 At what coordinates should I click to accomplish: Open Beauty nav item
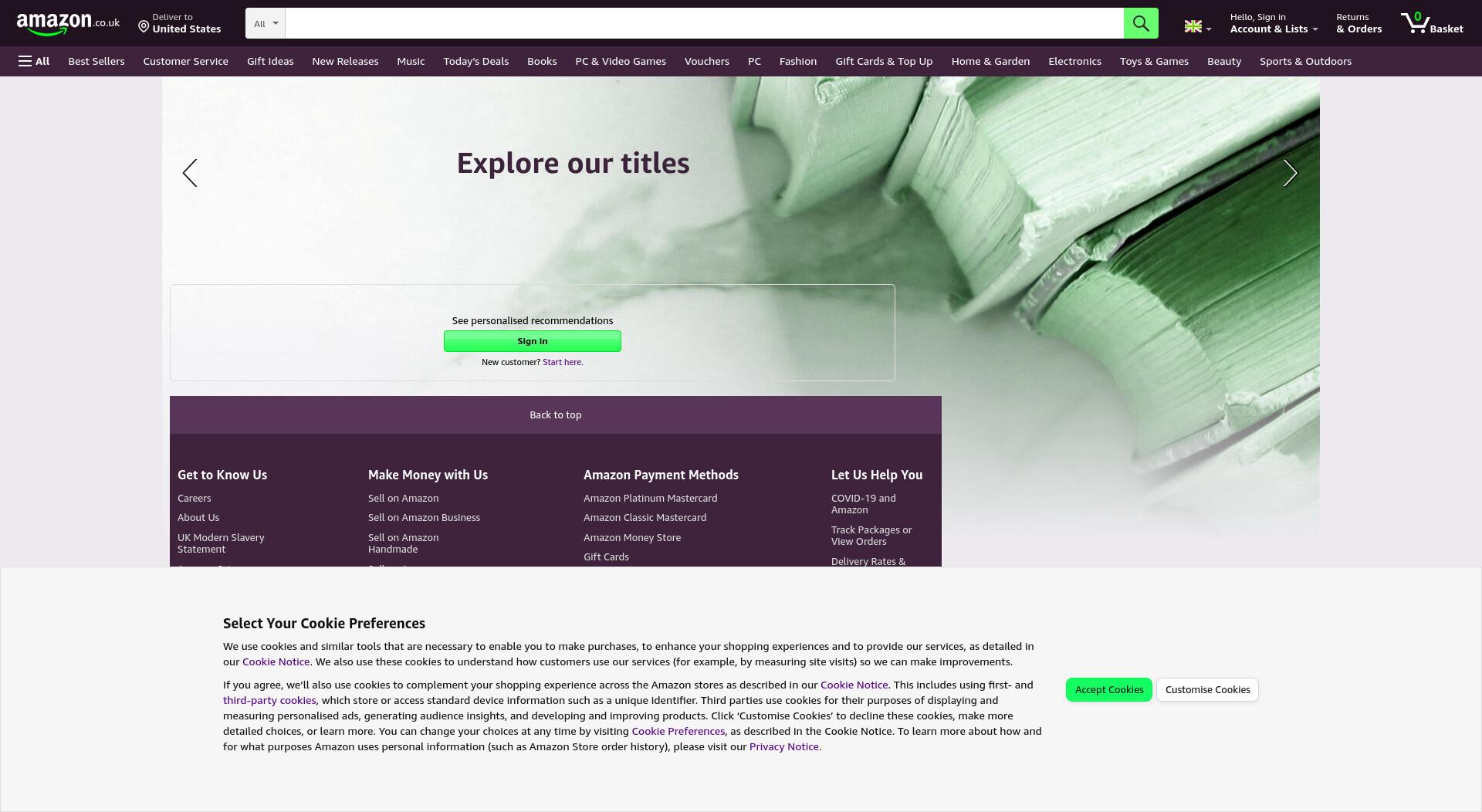[x=1224, y=61]
